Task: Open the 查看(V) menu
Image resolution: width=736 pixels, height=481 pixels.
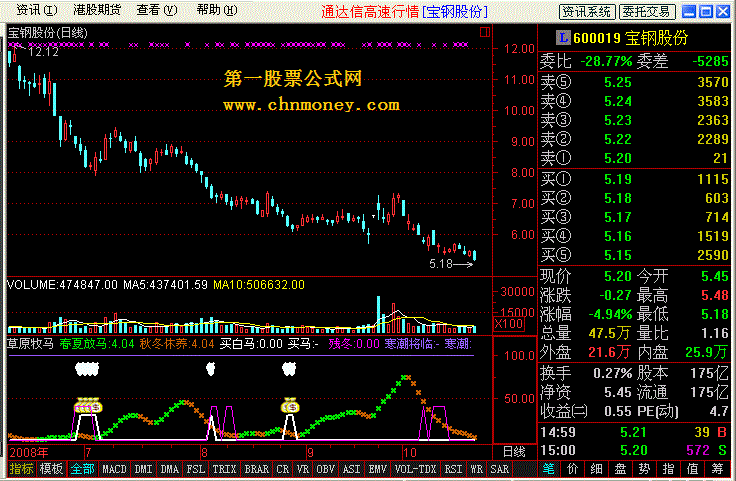Action: click(157, 10)
